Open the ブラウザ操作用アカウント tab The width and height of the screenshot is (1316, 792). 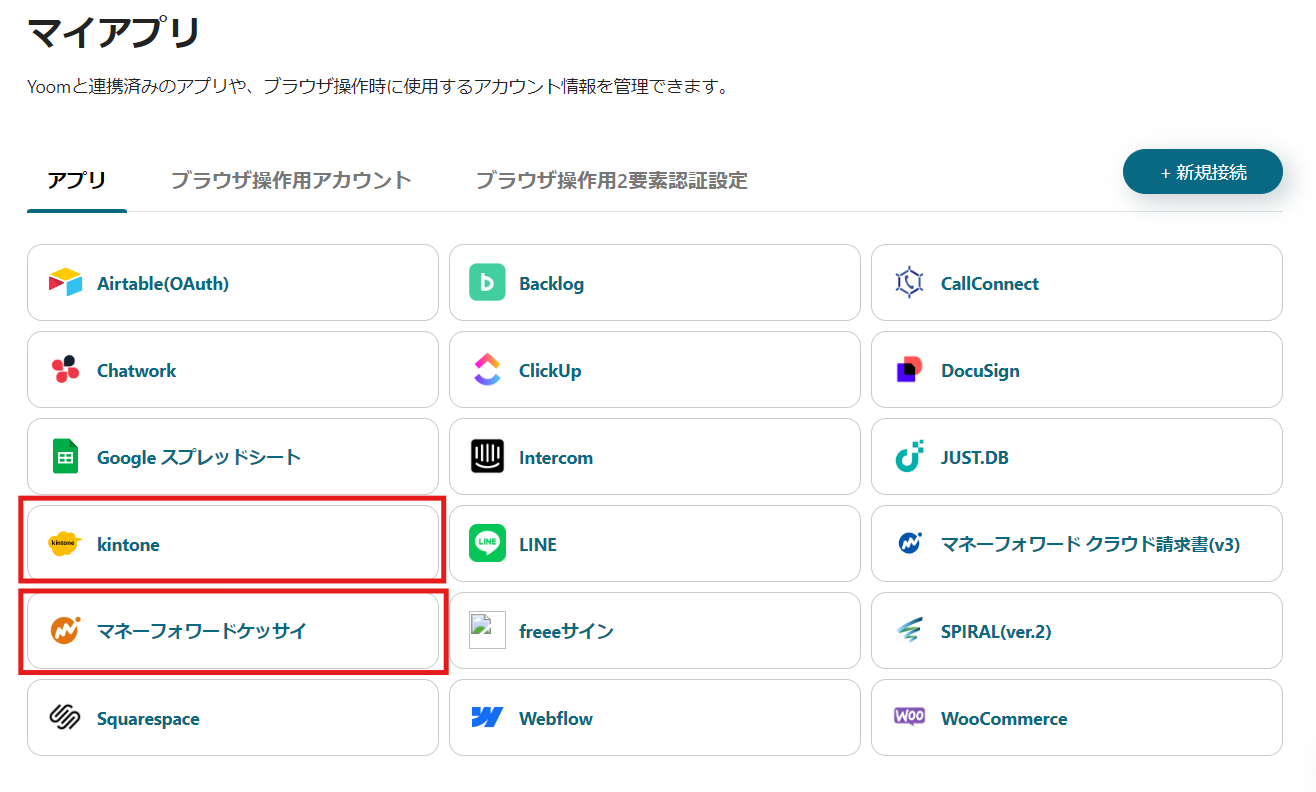pos(290,181)
